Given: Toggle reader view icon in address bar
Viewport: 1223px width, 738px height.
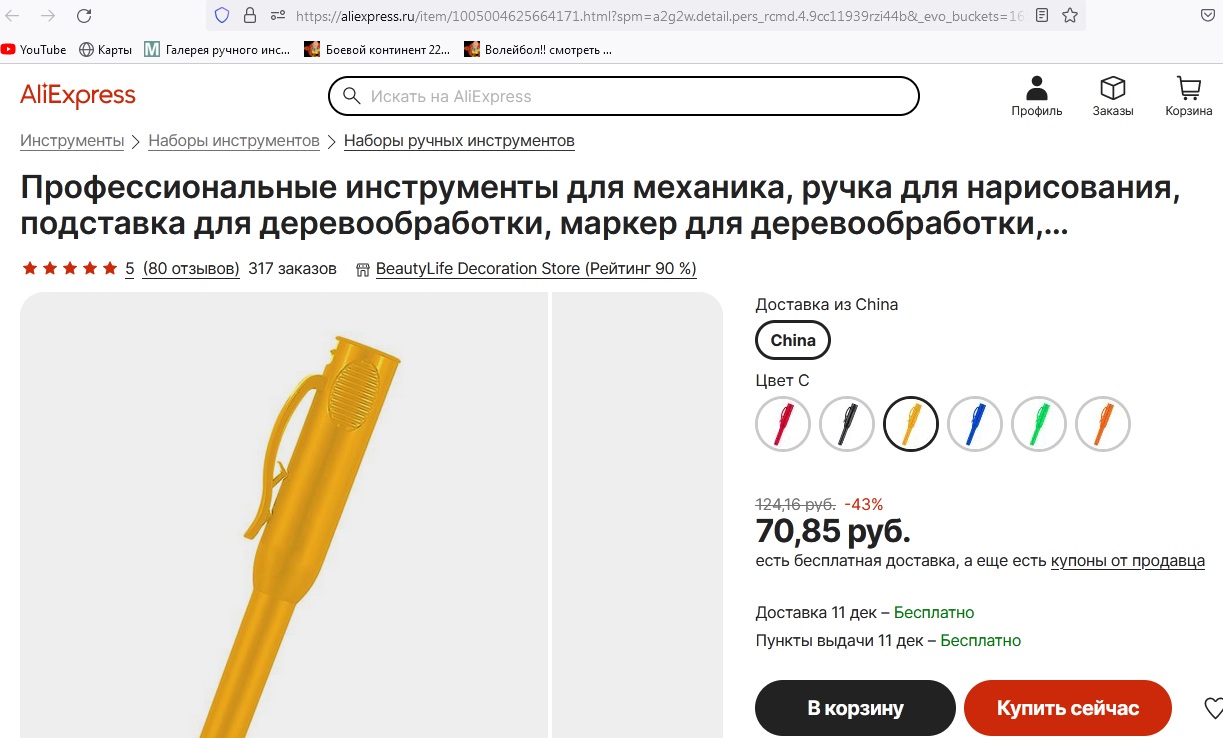Looking at the screenshot, I should (x=1043, y=15).
